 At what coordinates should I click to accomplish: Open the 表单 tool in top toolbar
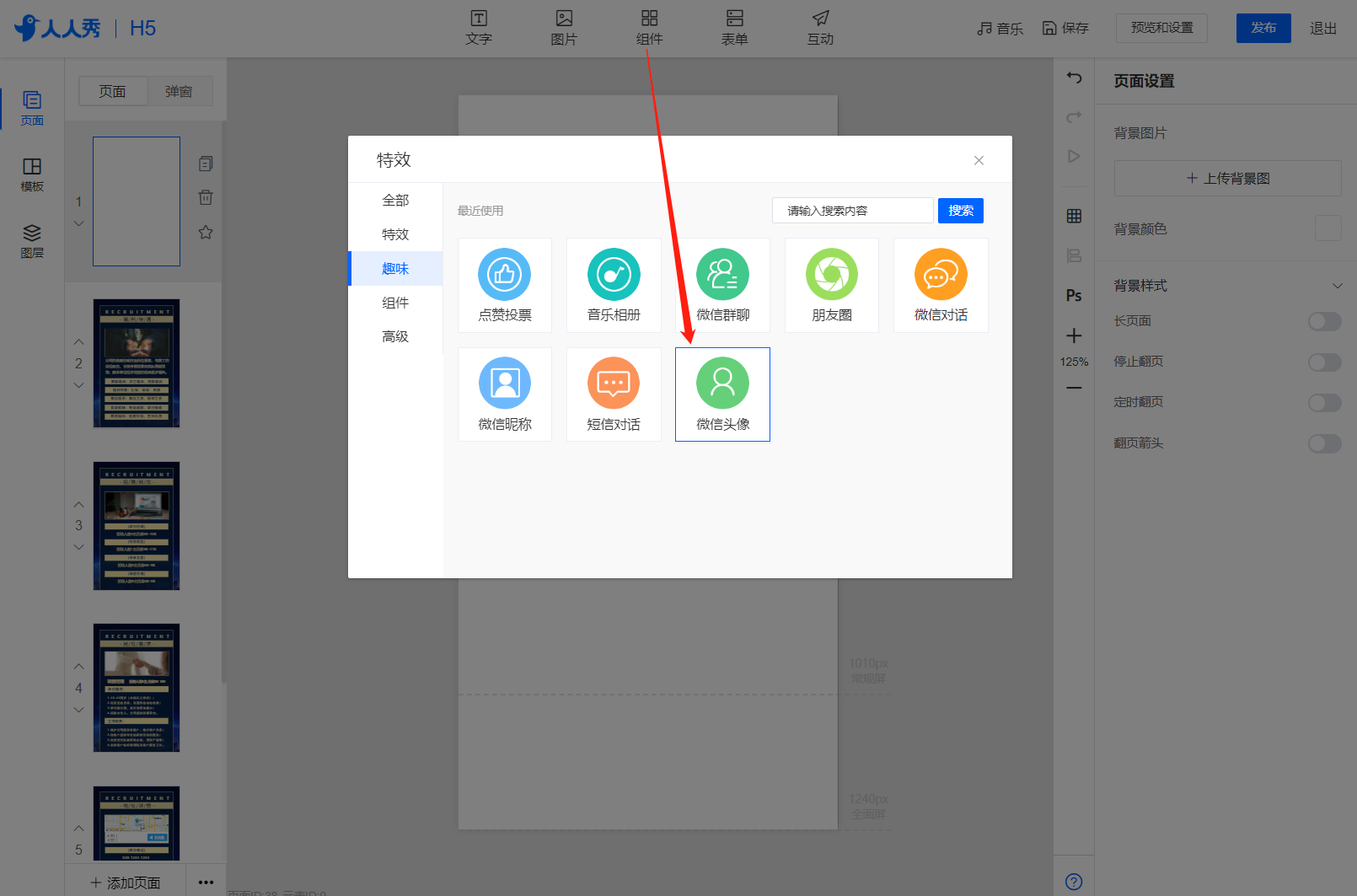pyautogui.click(x=735, y=28)
